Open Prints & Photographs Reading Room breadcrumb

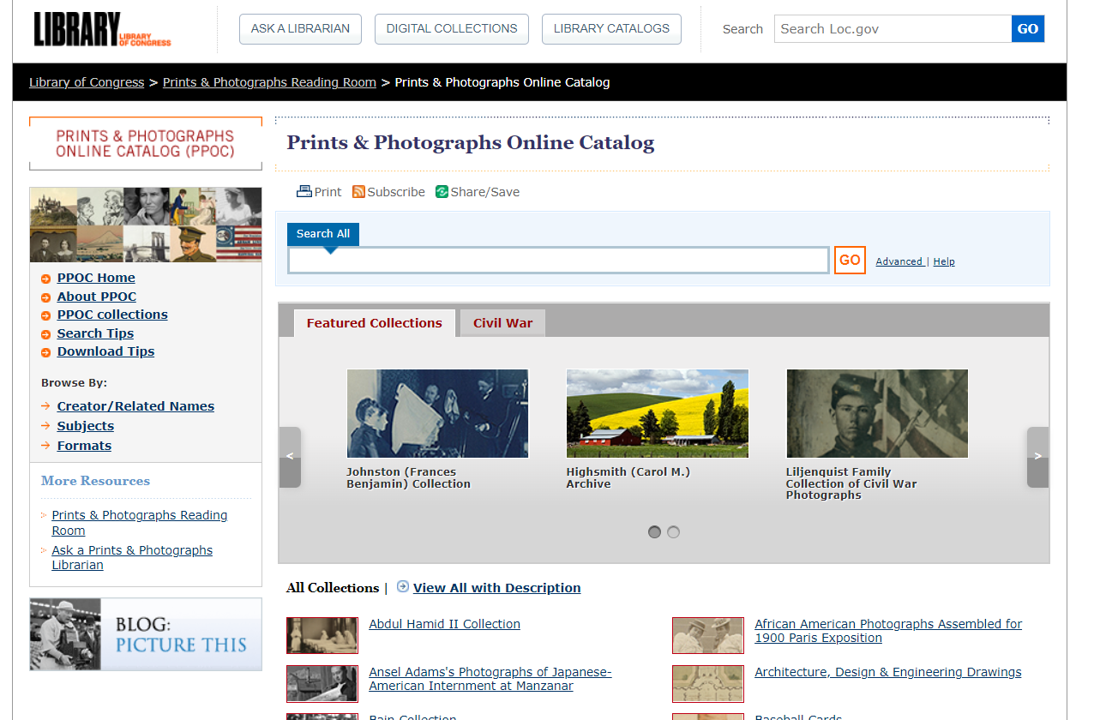[269, 82]
